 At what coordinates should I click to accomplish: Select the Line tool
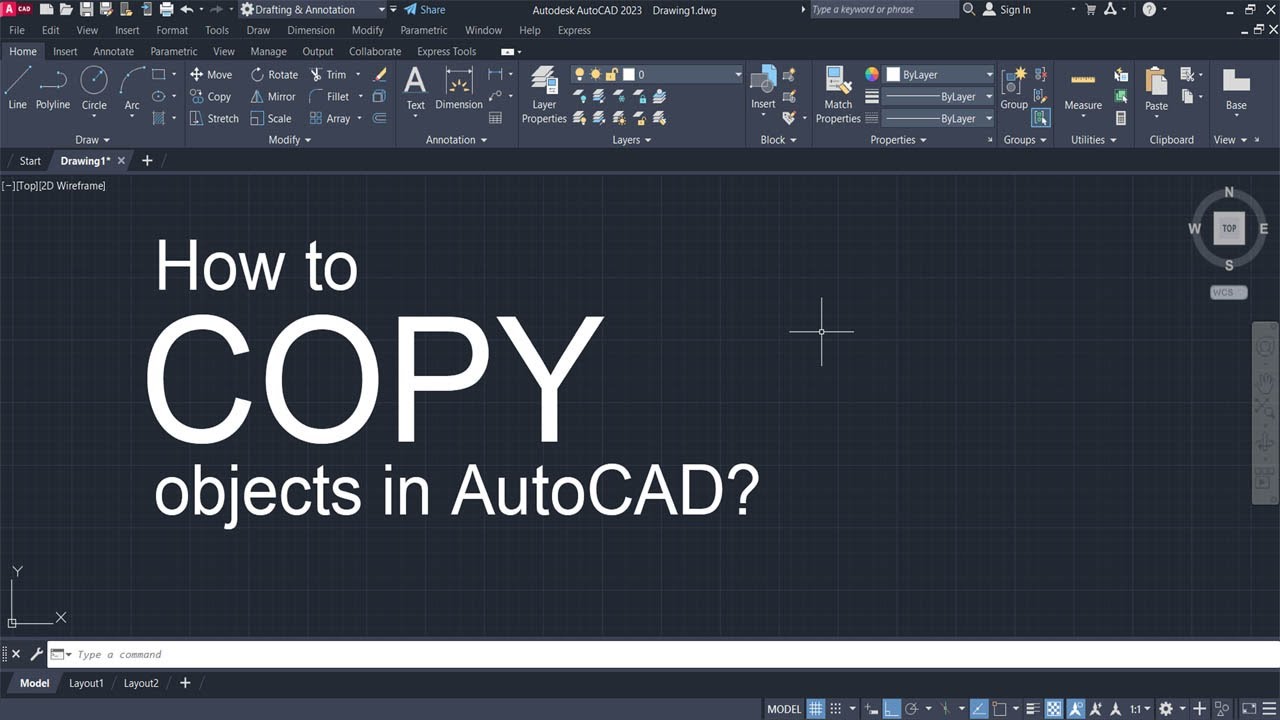coord(18,88)
